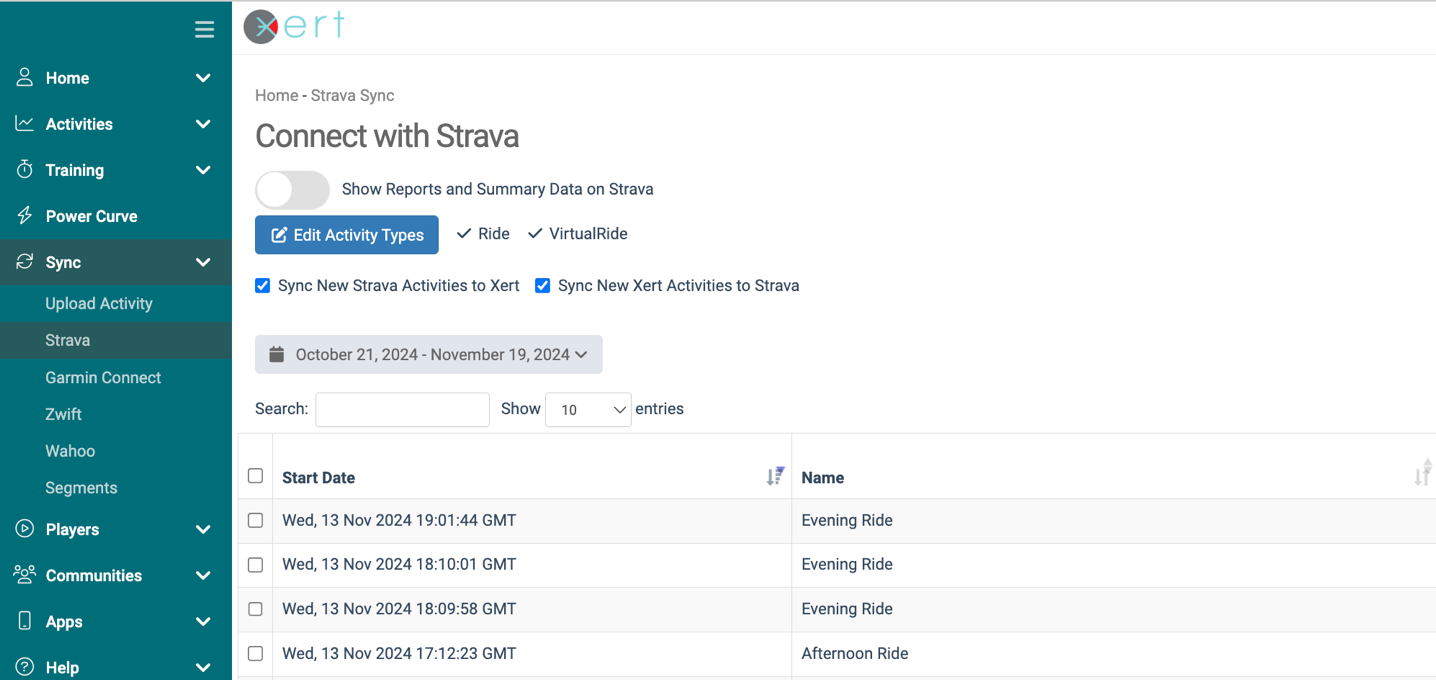Toggle Show Reports and Summary Data switch
1436x680 pixels.
[x=292, y=189]
